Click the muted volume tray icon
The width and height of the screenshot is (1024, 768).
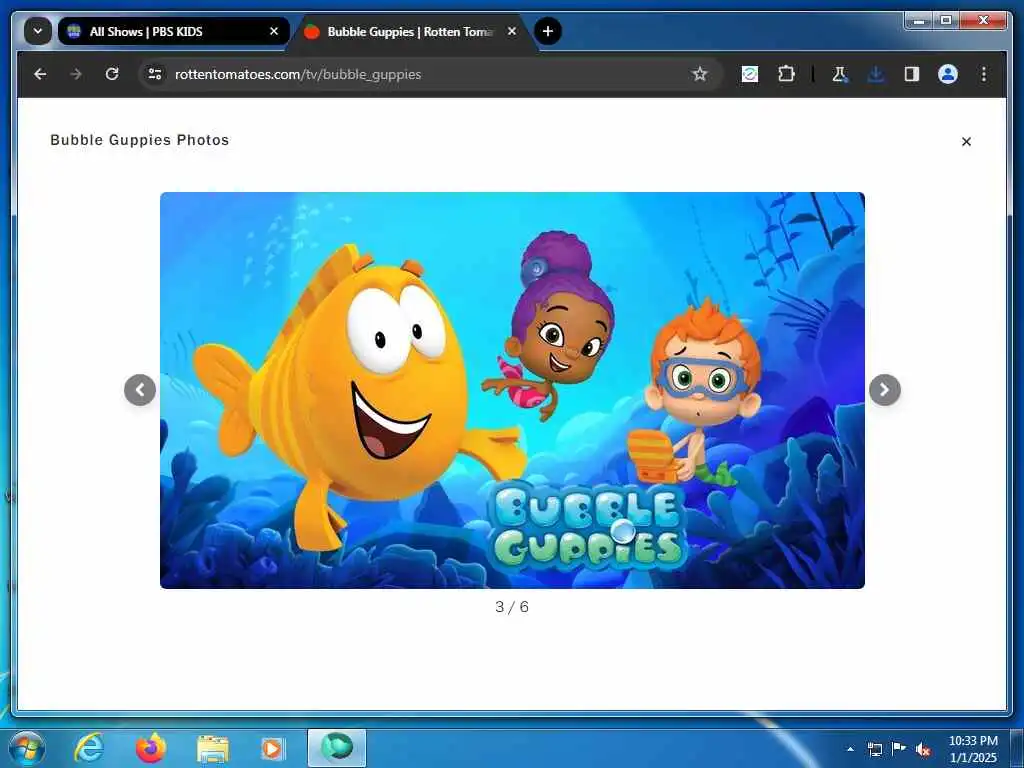[923, 749]
